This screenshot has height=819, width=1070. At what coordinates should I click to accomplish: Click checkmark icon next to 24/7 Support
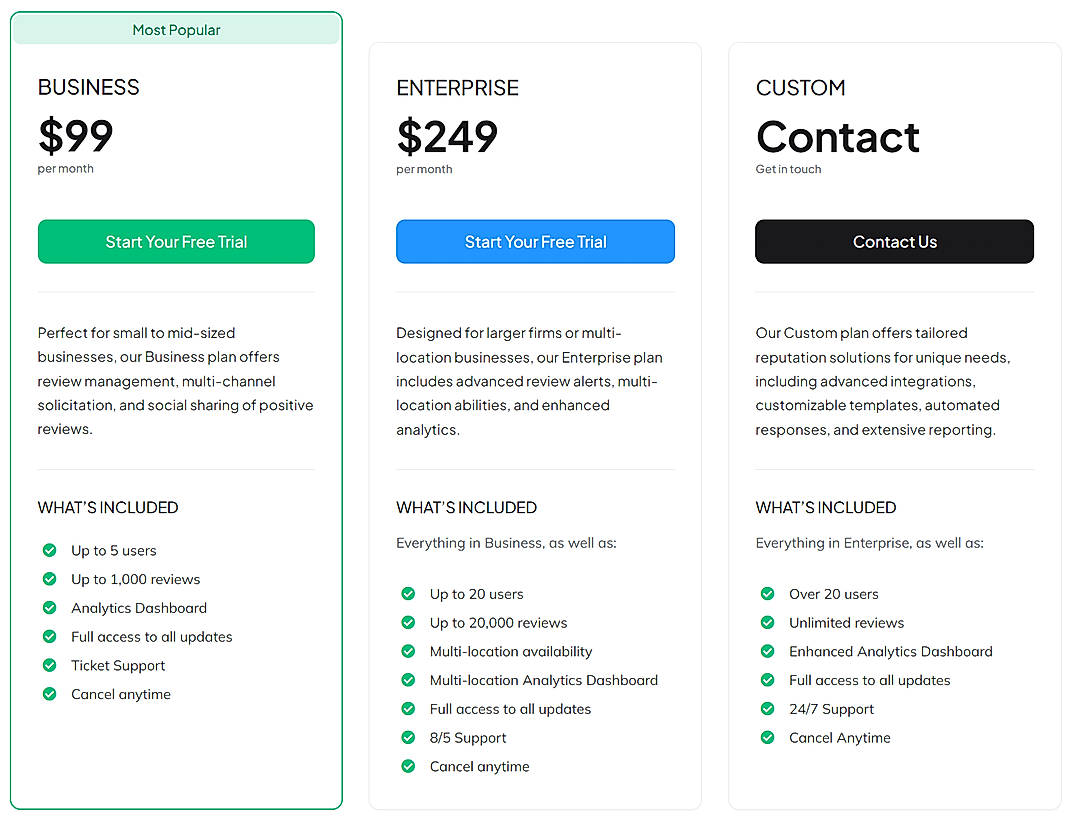(x=767, y=709)
